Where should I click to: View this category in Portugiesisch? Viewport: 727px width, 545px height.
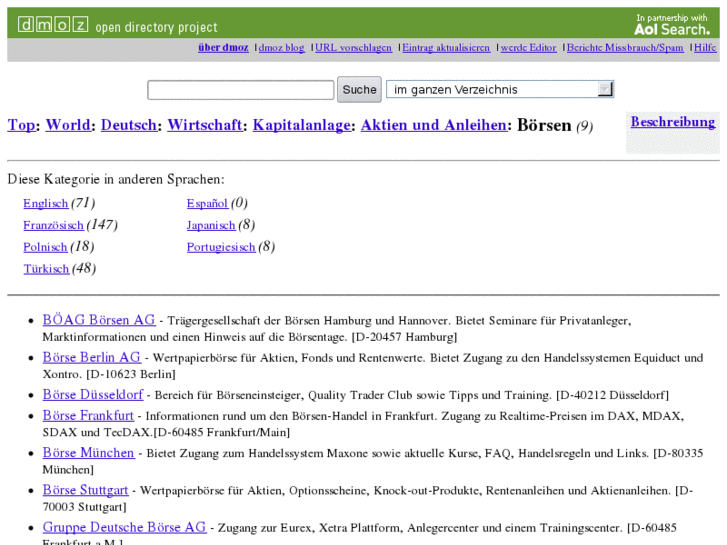(221, 247)
